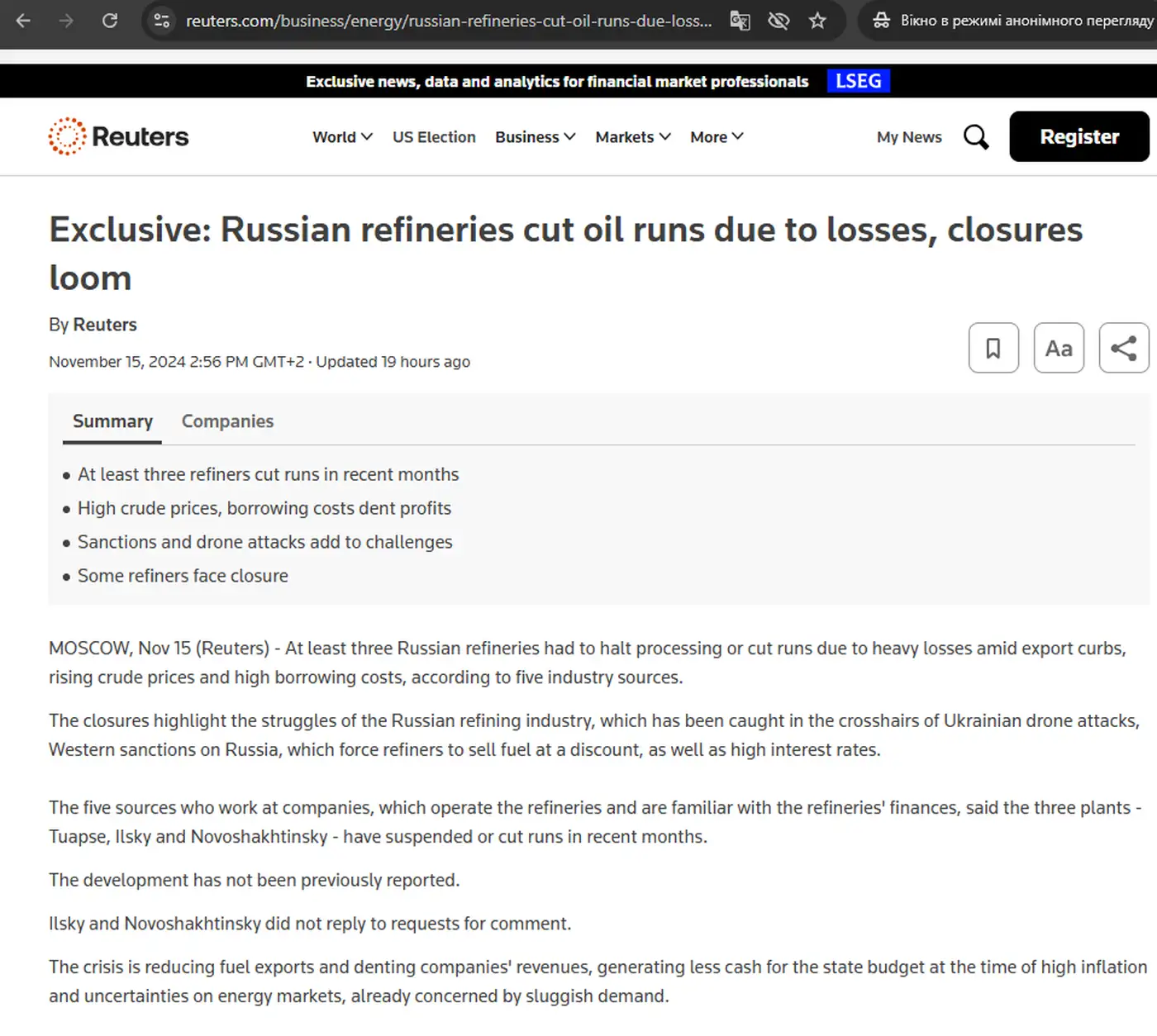
Task: Open the translate page icon in address bar
Action: tap(740, 21)
